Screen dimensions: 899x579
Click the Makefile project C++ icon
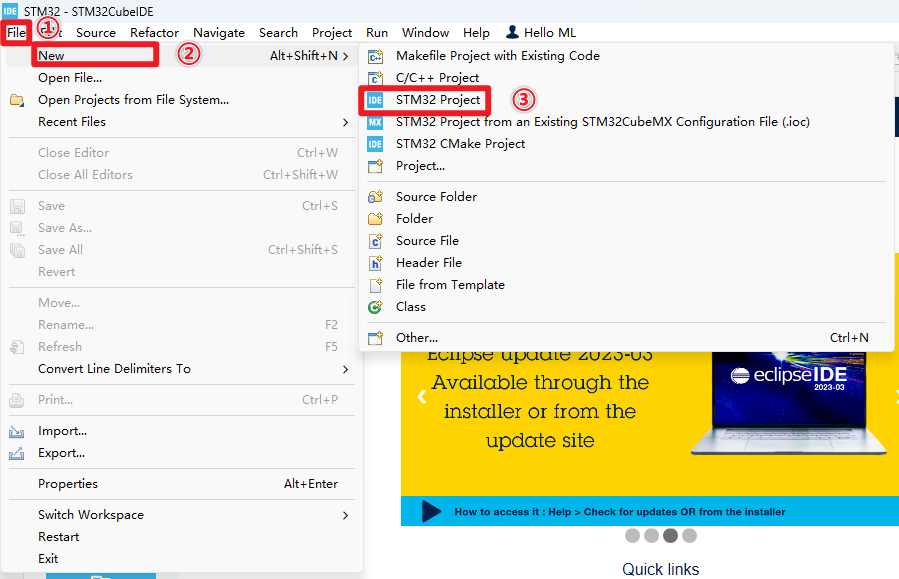pyautogui.click(x=375, y=56)
